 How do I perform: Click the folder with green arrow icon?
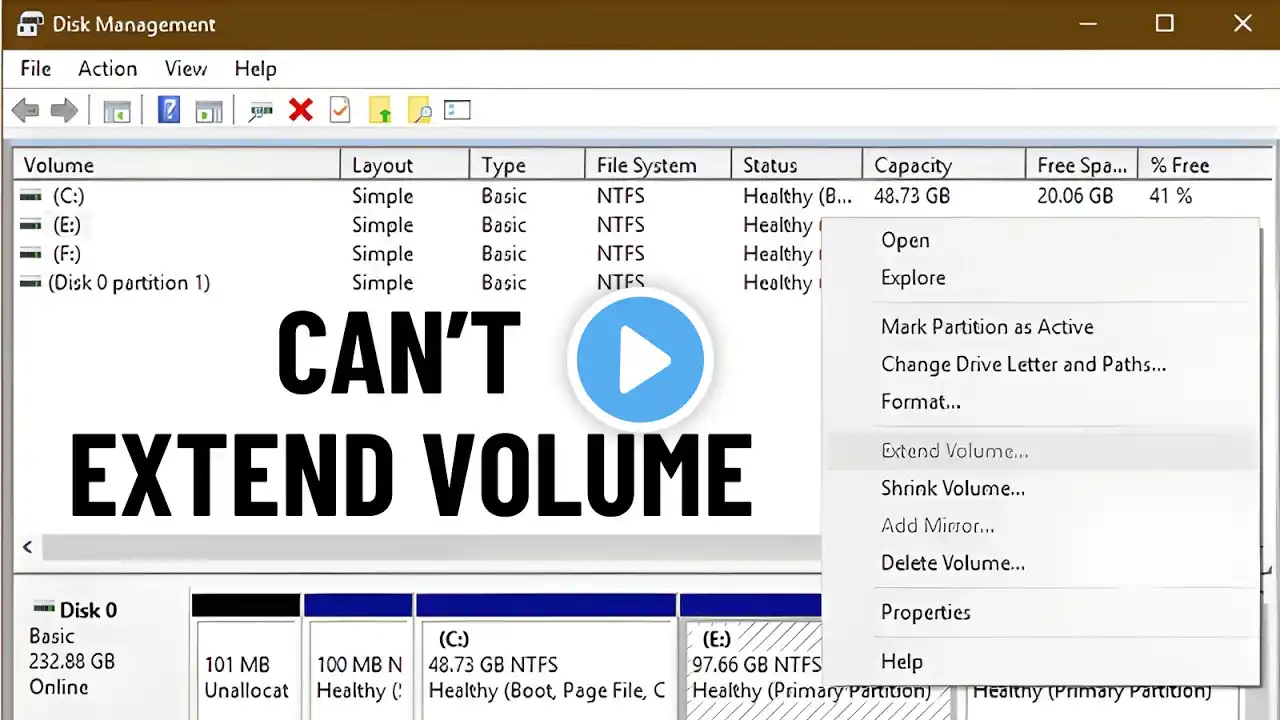click(x=380, y=110)
